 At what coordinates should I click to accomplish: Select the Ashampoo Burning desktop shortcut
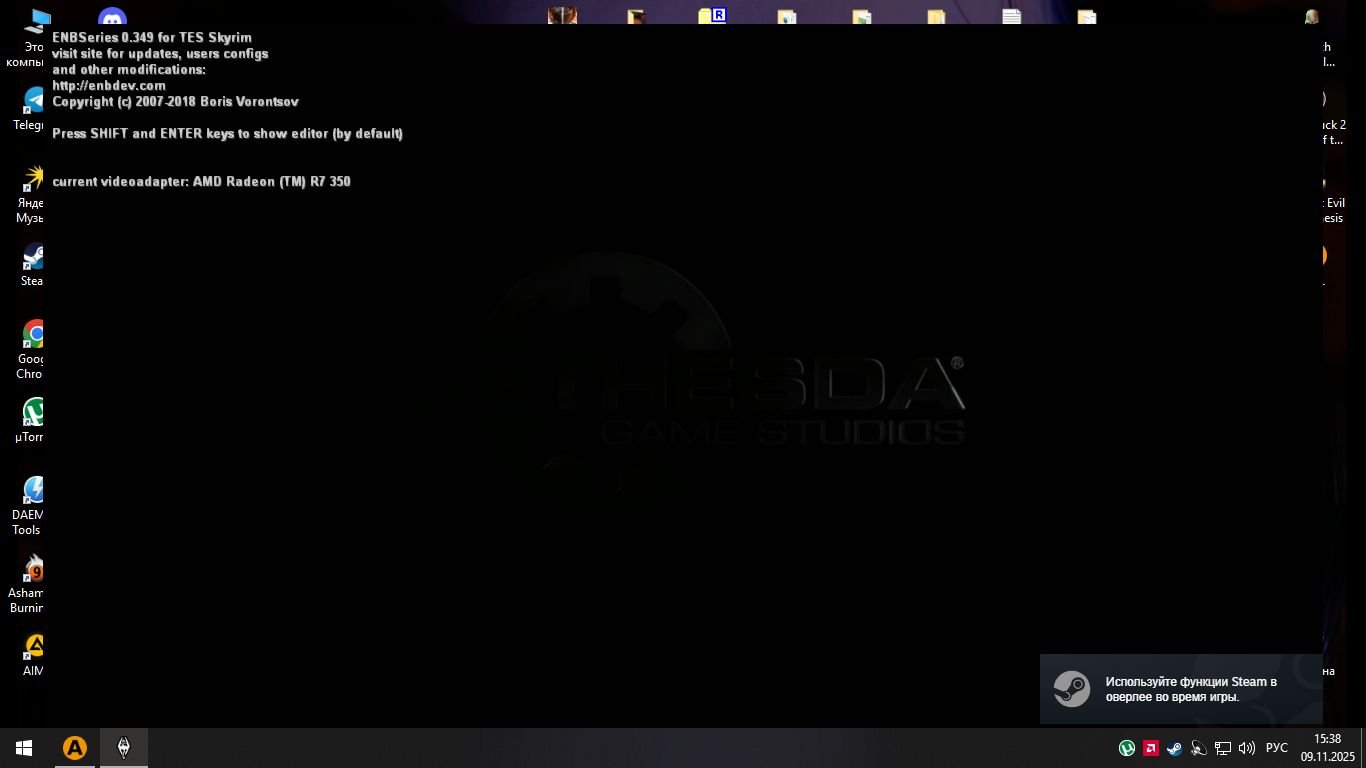pos(32,583)
